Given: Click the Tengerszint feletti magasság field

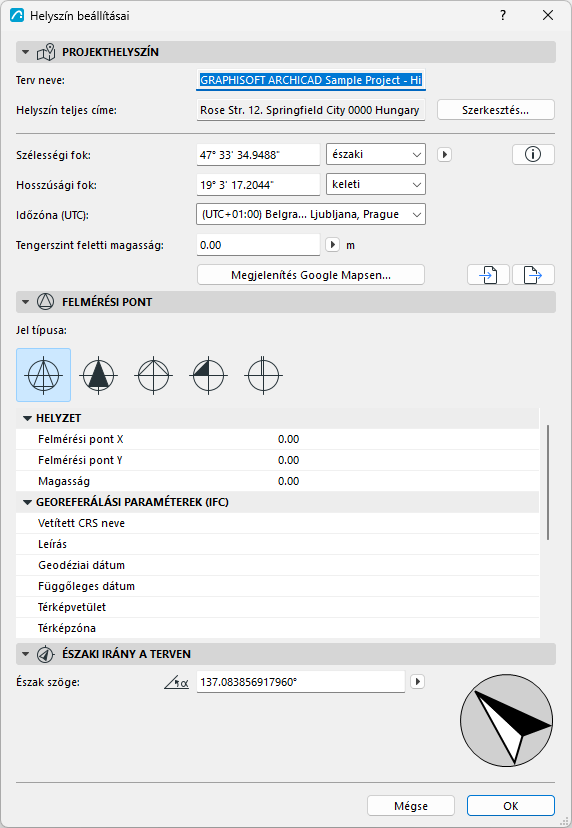Looking at the screenshot, I should pos(258,245).
